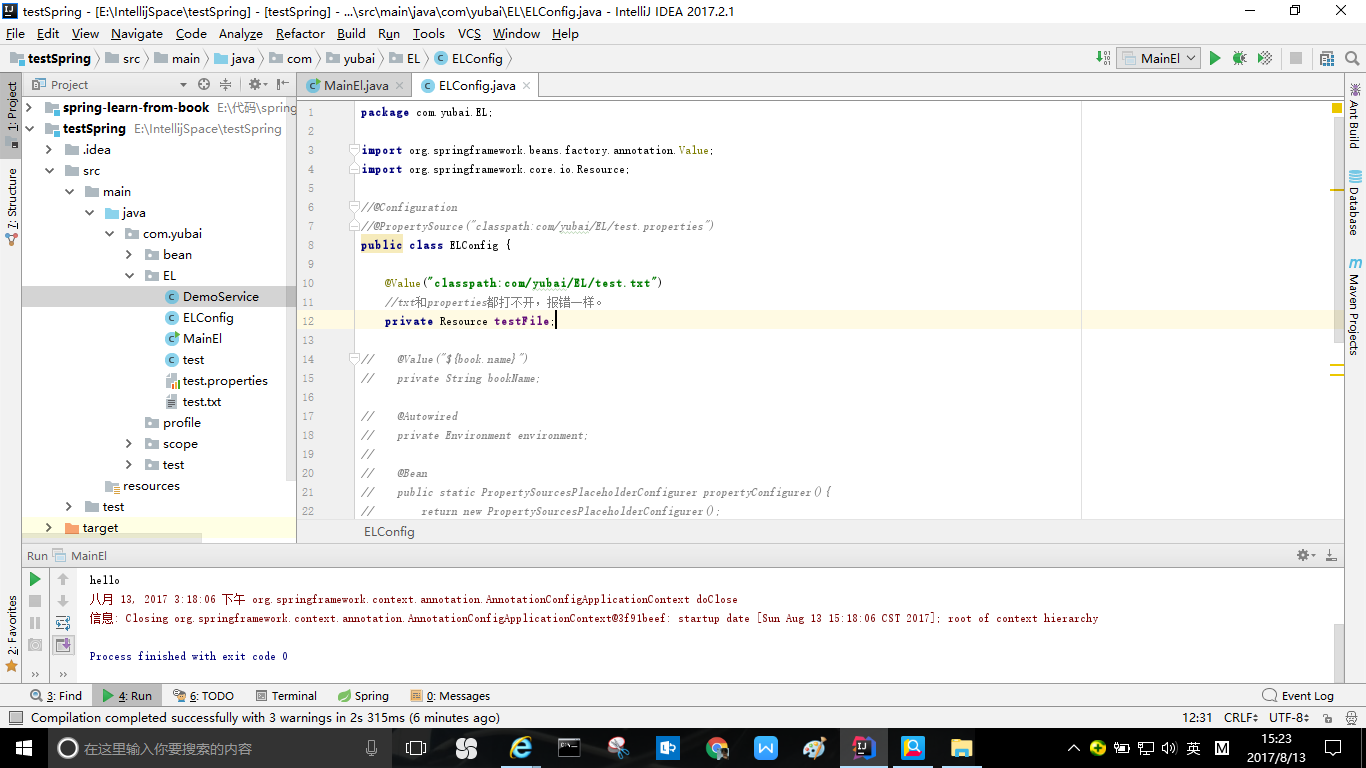Image resolution: width=1366 pixels, height=768 pixels.
Task: Expand spring-learn-from-book project node
Action: [28, 108]
